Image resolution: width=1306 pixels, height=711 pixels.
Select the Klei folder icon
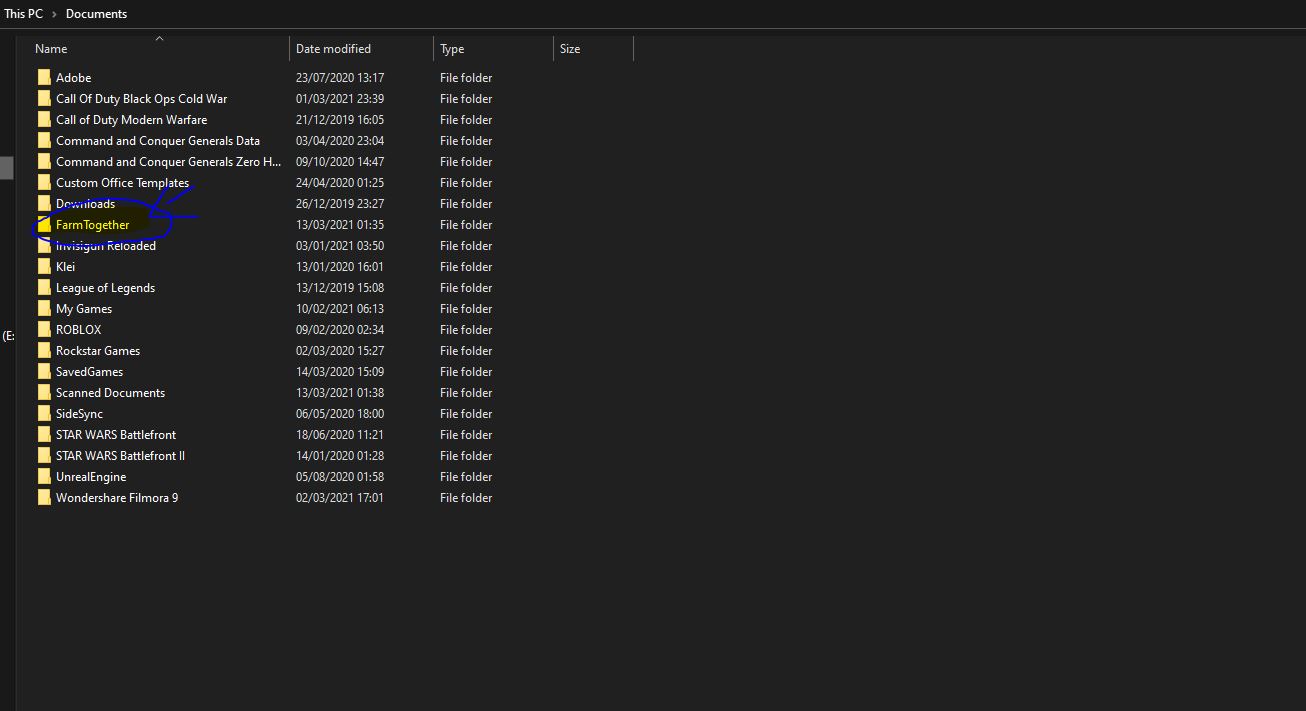tap(44, 267)
